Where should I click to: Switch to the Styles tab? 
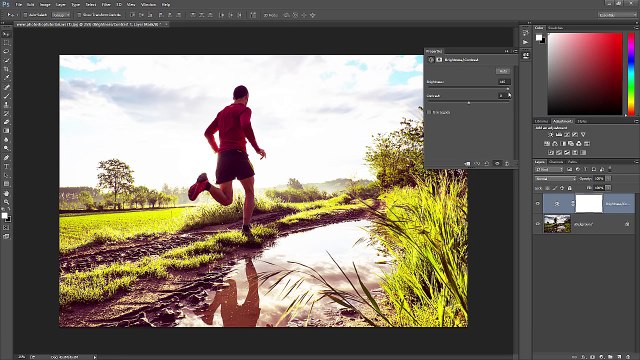point(582,121)
